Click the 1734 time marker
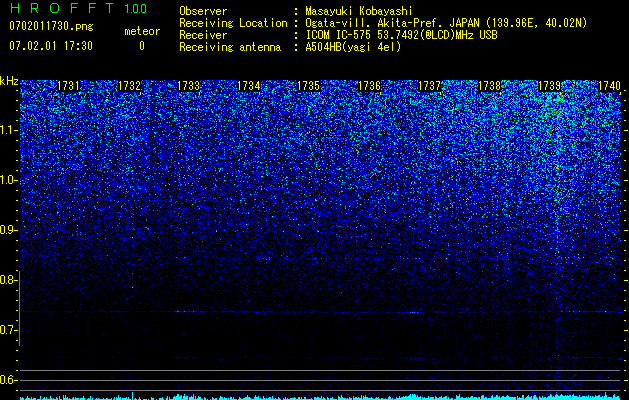The height and width of the screenshot is (400, 629). click(x=249, y=86)
